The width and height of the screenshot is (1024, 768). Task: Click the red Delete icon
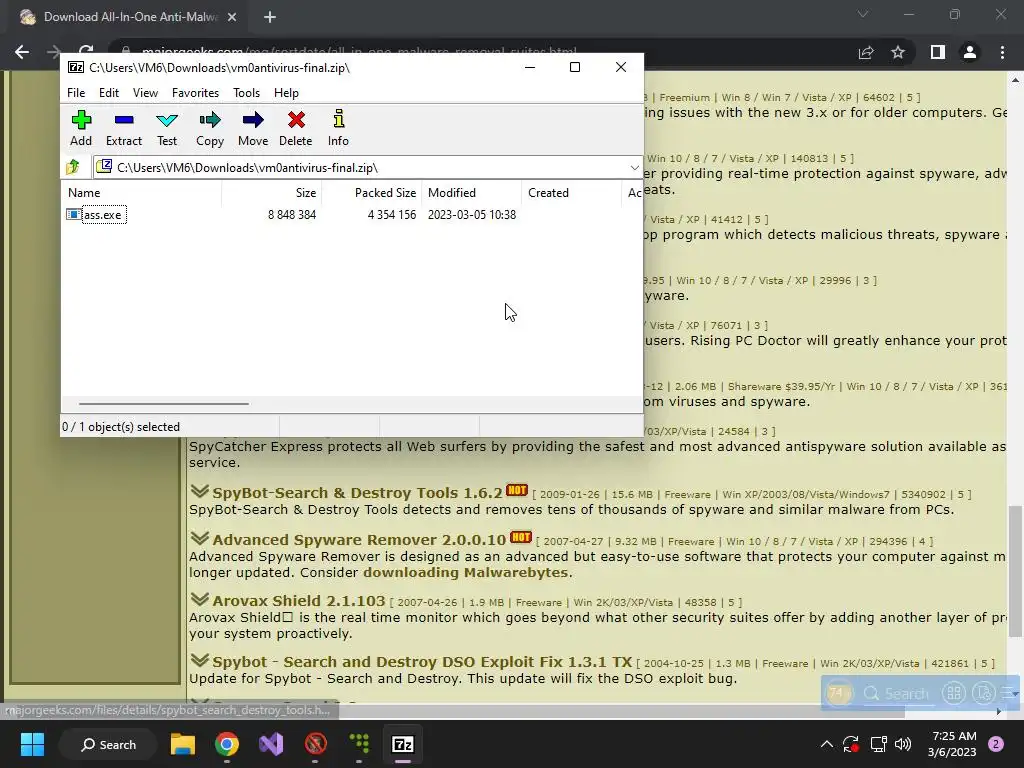point(296,129)
